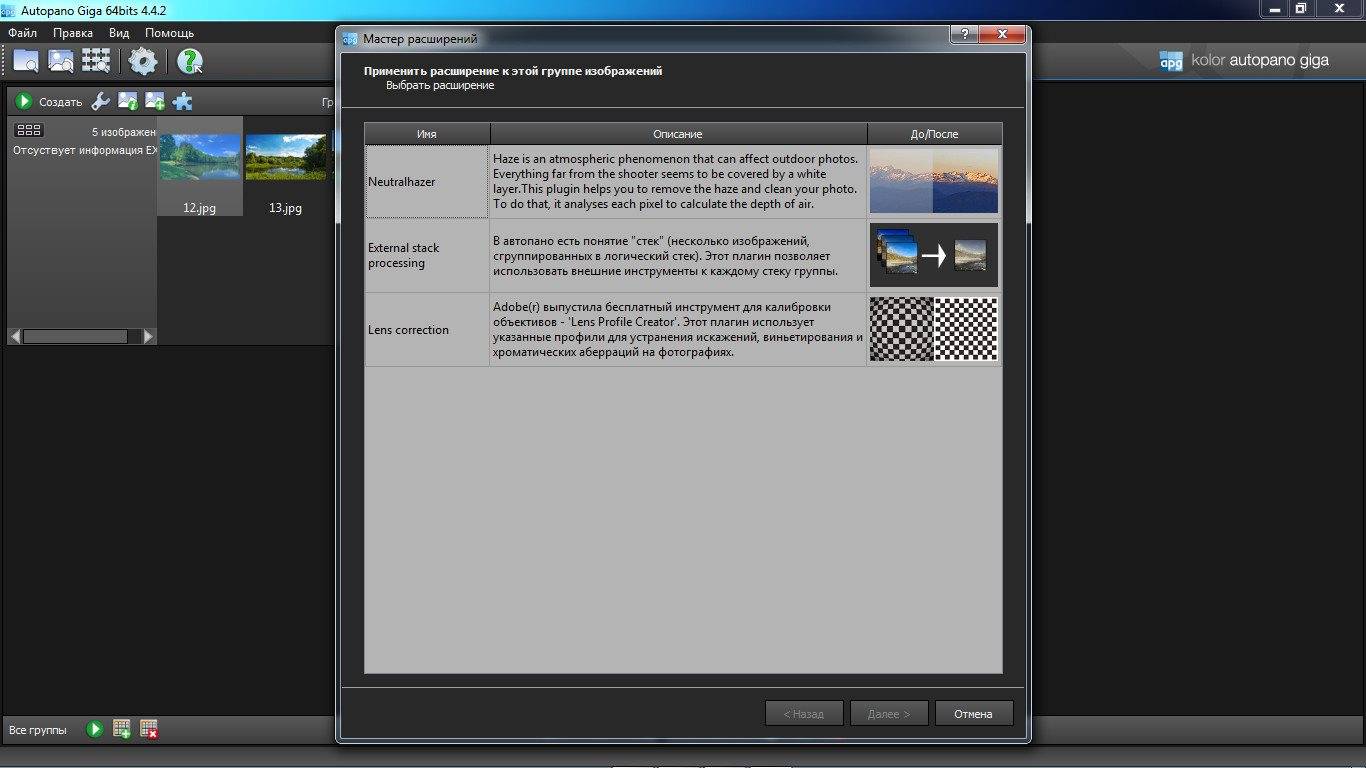The width and height of the screenshot is (1366, 768).
Task: Click the Имя column header
Action: (427, 134)
